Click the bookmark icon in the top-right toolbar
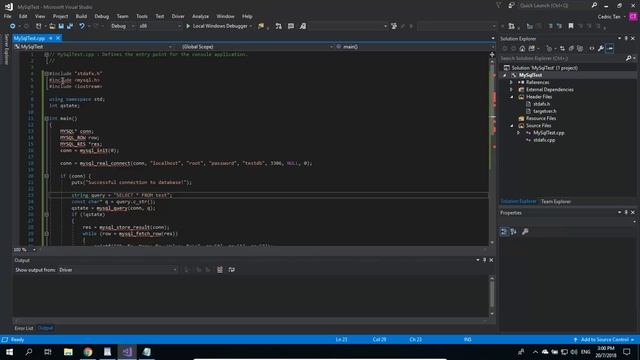The height and width of the screenshot is (360, 640). click(571, 26)
